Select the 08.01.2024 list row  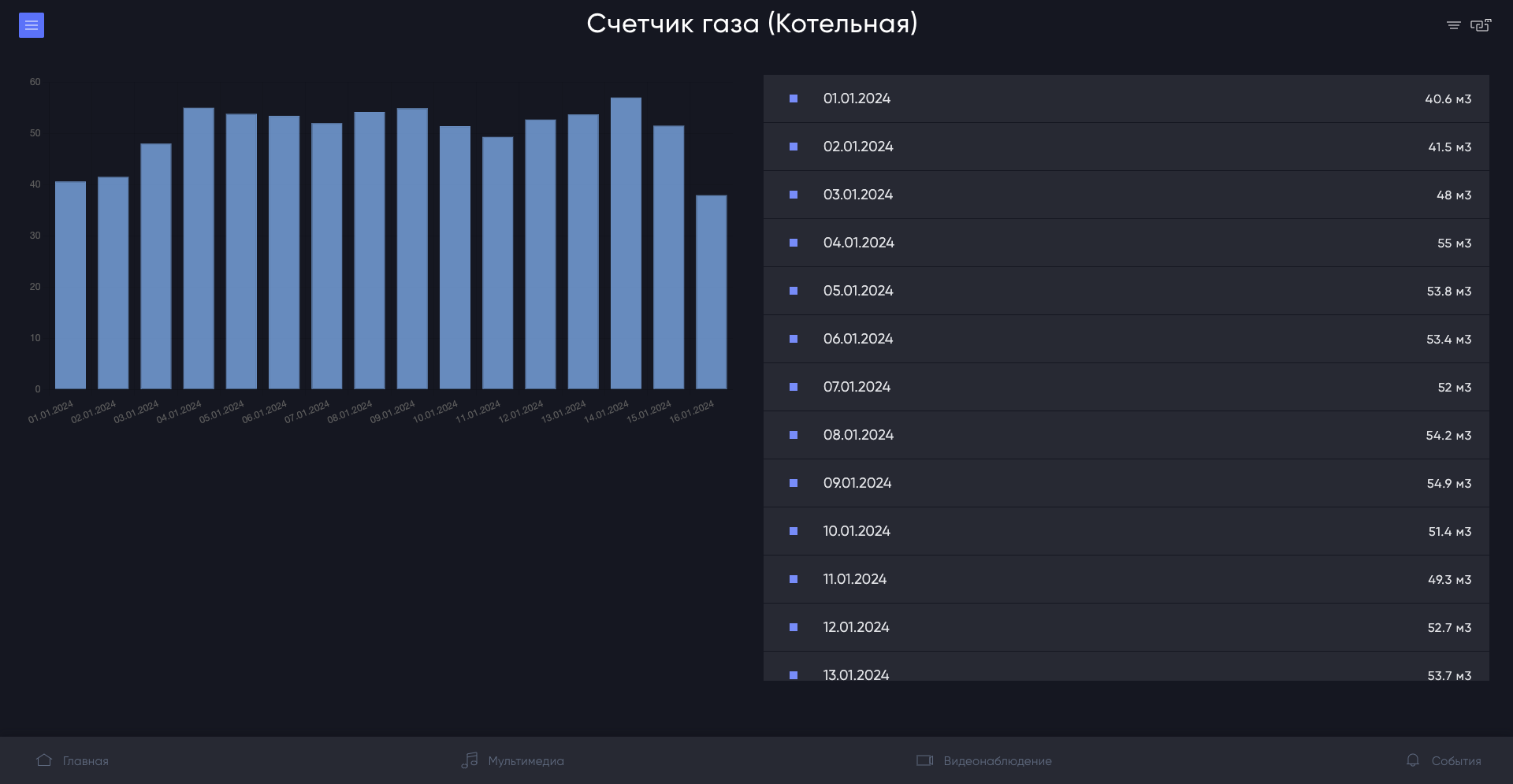pos(1126,435)
